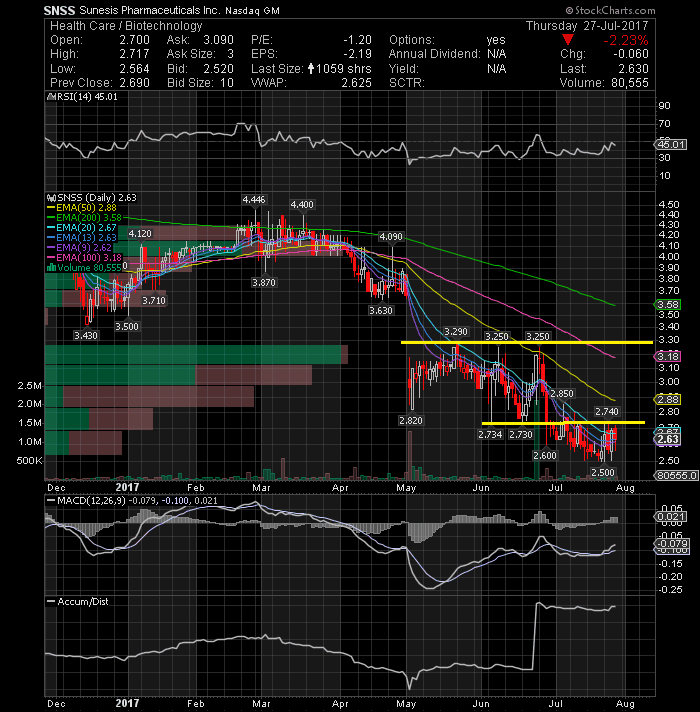Screen dimensions: 700x712
Task: Click the Accum/Dist panel label
Action: 83,602
